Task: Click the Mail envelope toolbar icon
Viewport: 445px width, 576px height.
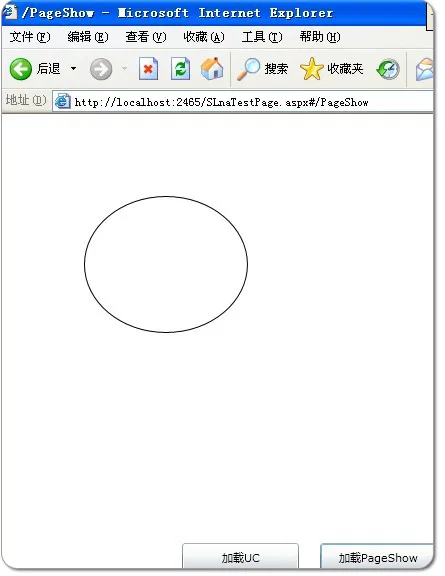Action: point(424,69)
